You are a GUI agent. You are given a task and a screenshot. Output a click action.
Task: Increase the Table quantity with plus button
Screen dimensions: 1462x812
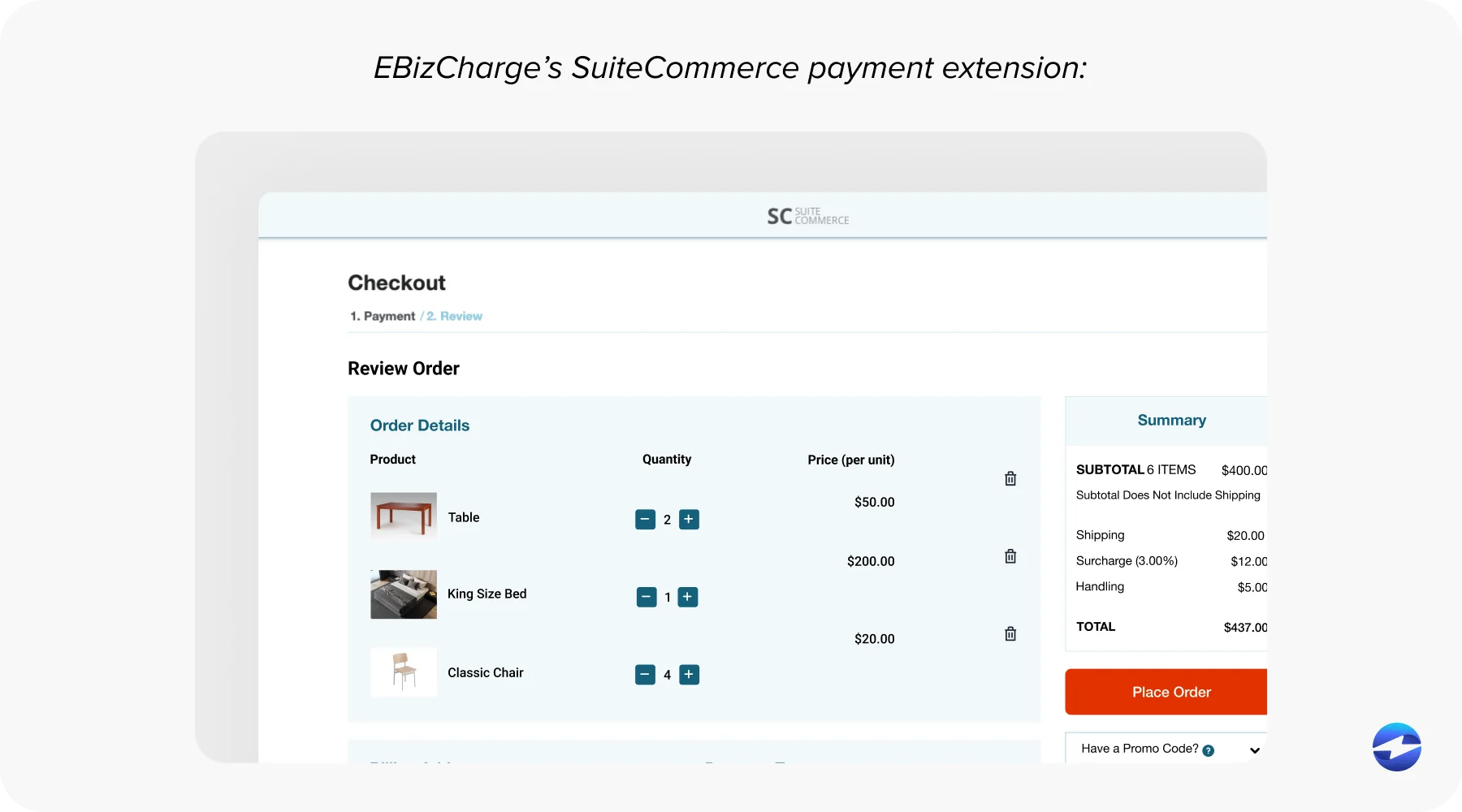coord(689,520)
